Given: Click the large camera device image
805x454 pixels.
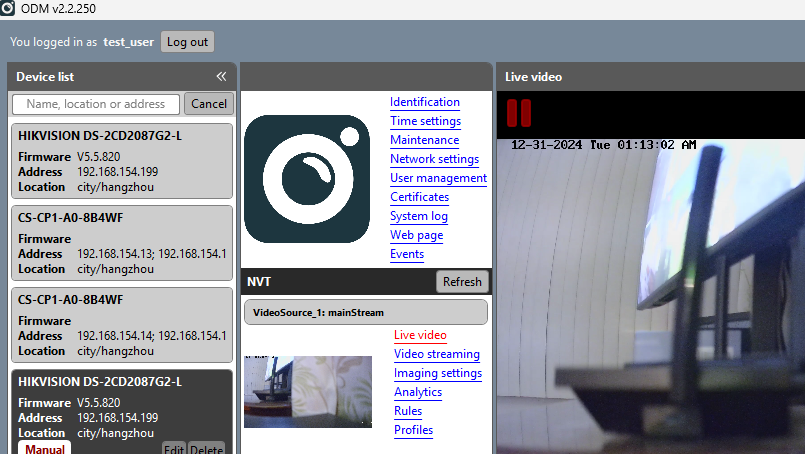Looking at the screenshot, I should click(x=307, y=179).
